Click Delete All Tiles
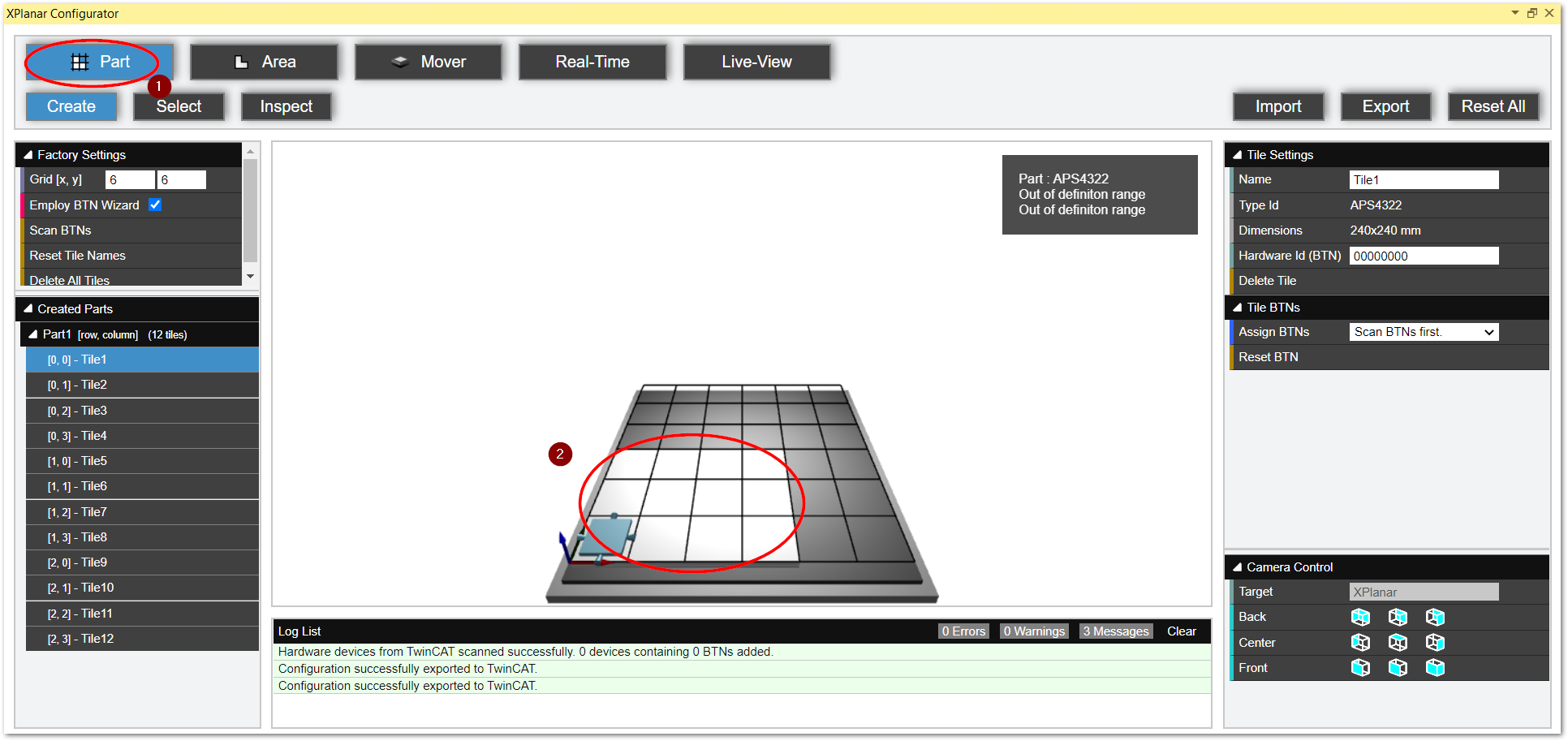The height and width of the screenshot is (741, 1568). coord(132,278)
